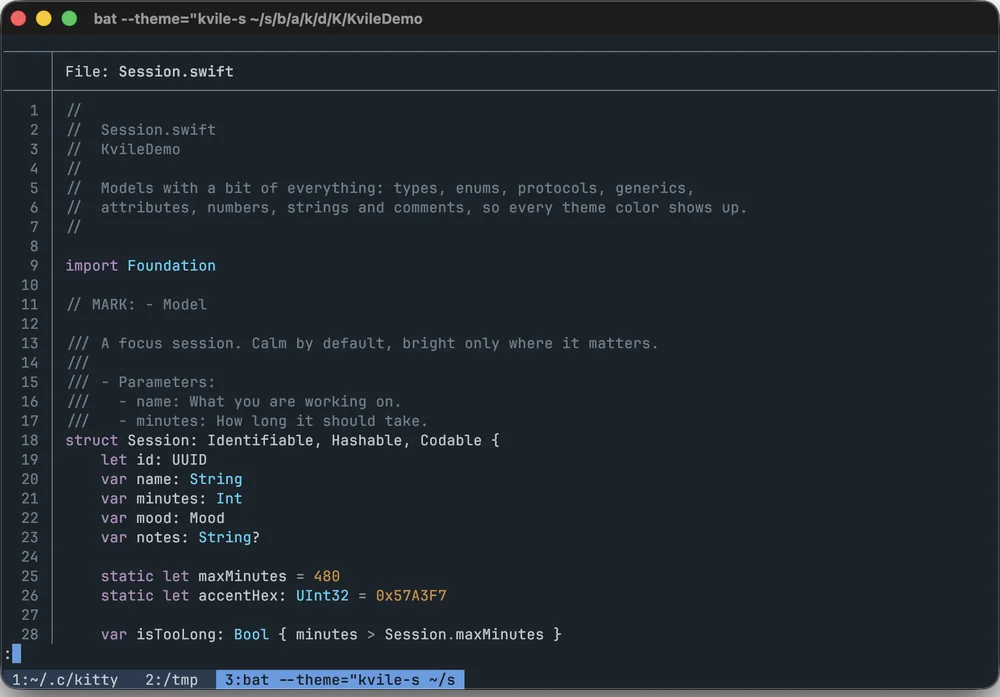Click the "// Session.swift" comment on line 2

click(x=141, y=130)
